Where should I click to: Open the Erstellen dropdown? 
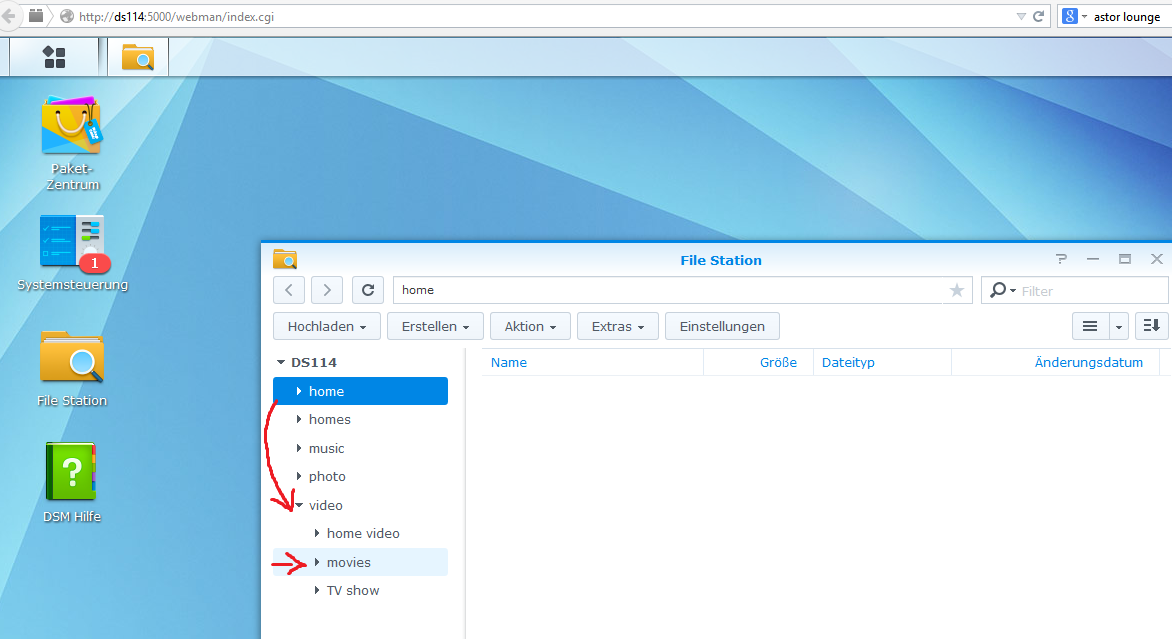tap(435, 327)
